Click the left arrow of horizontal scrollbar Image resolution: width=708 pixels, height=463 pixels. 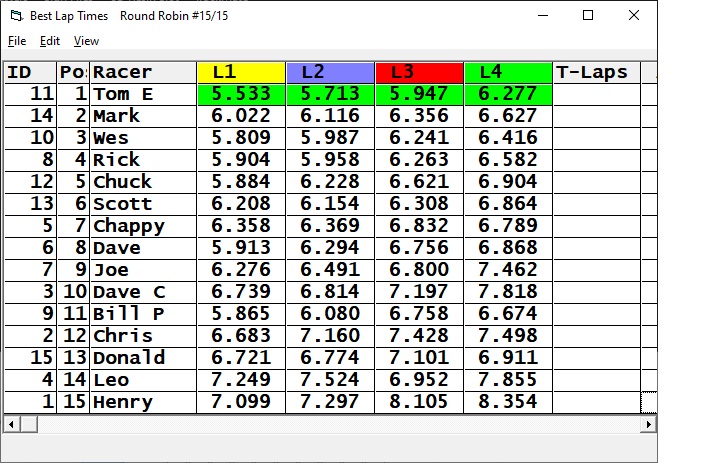coord(11,424)
